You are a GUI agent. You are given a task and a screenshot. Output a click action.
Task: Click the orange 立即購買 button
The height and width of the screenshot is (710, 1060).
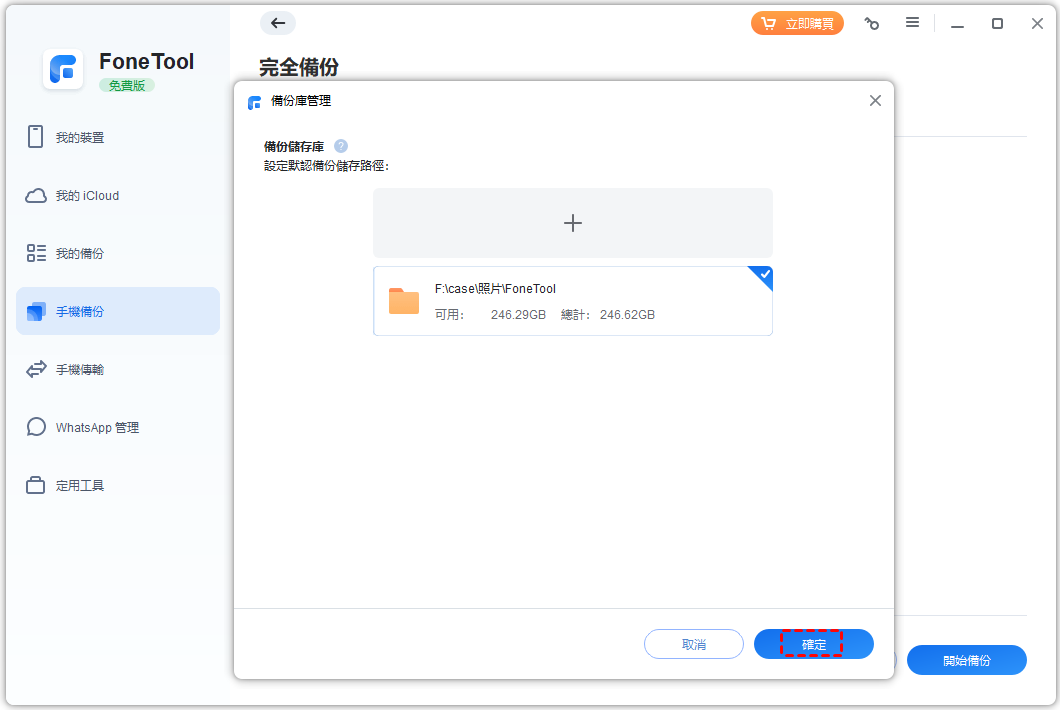click(797, 24)
